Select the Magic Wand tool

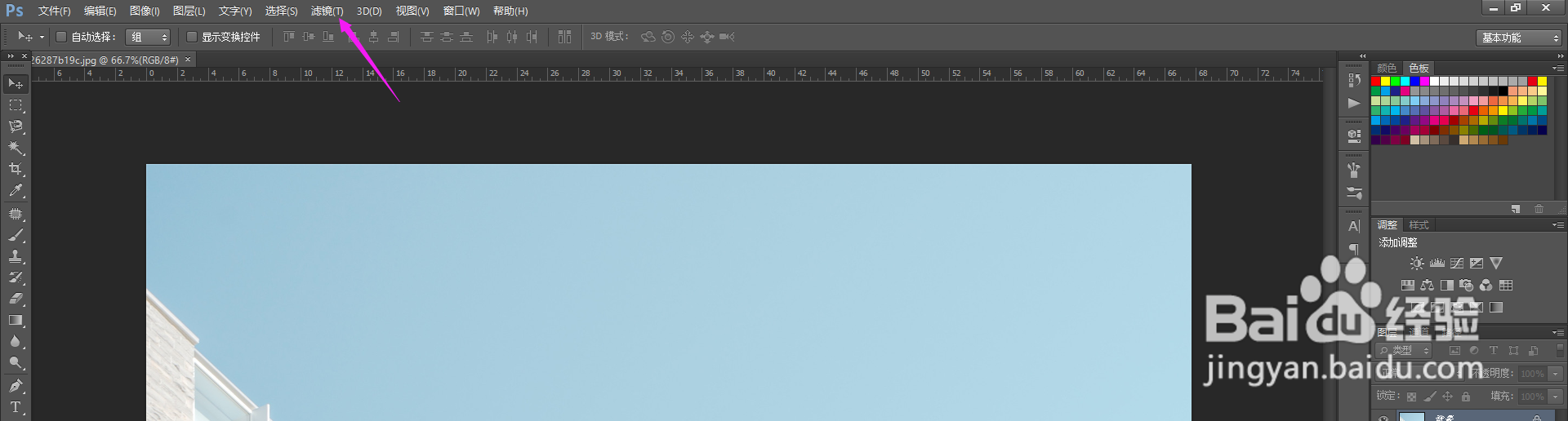coord(16,148)
